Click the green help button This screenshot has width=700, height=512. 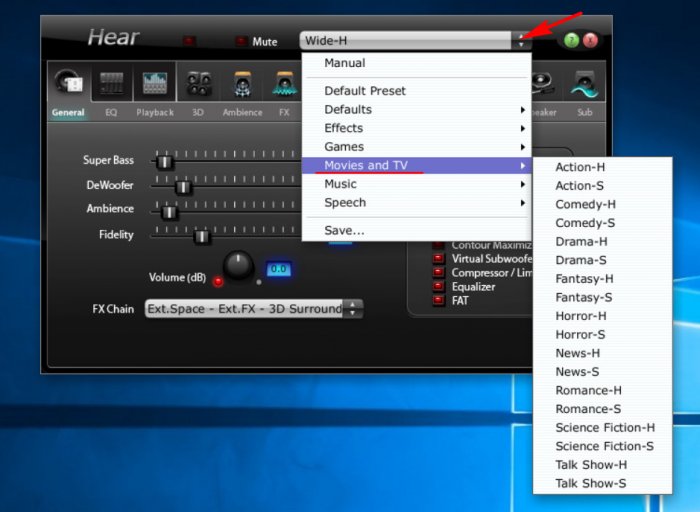(571, 41)
